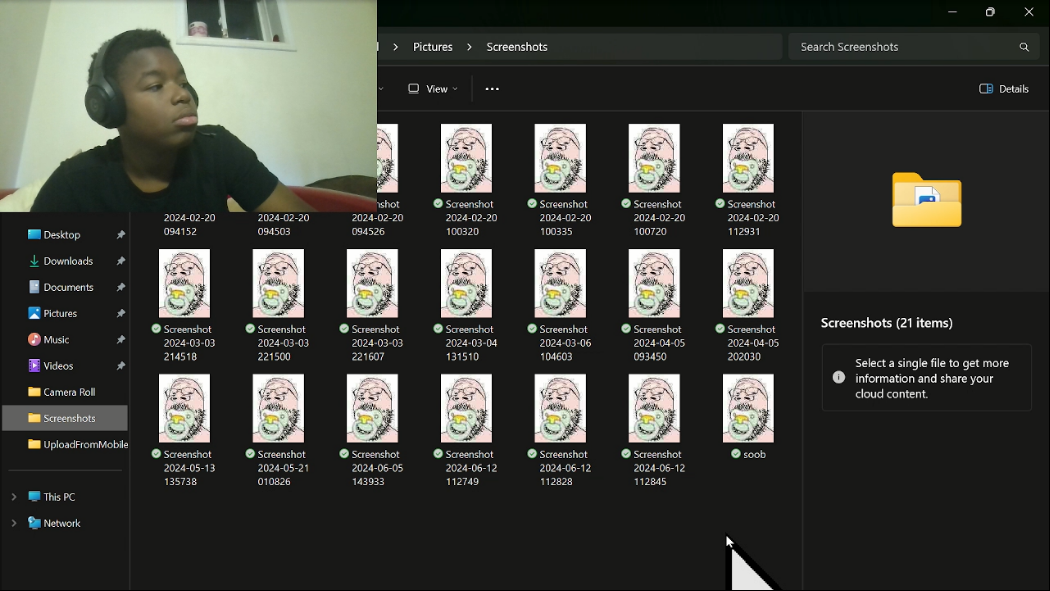Click the Videos folder icon
The image size is (1050, 591).
click(x=35, y=366)
